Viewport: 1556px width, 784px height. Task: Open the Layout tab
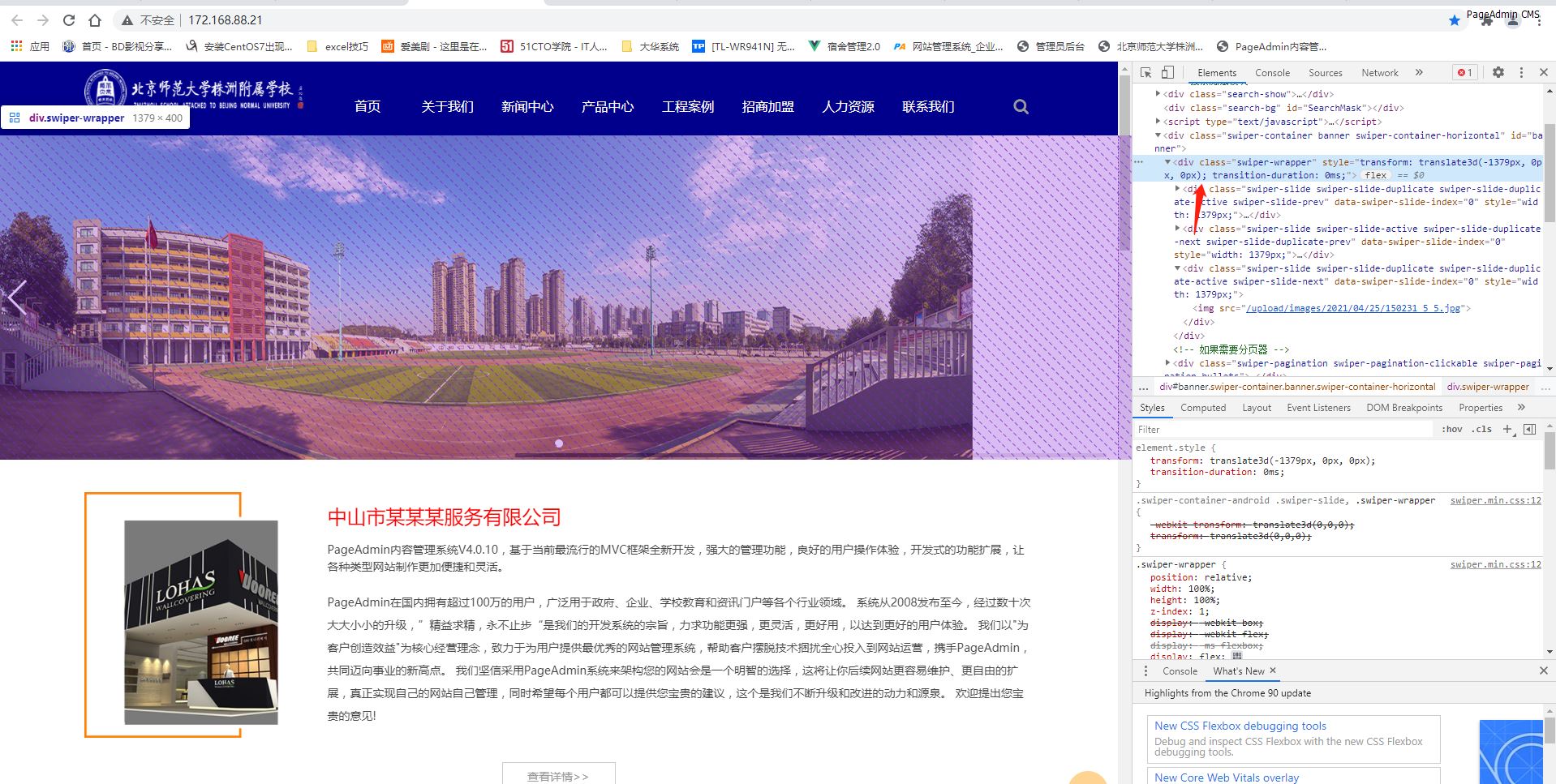1257,407
